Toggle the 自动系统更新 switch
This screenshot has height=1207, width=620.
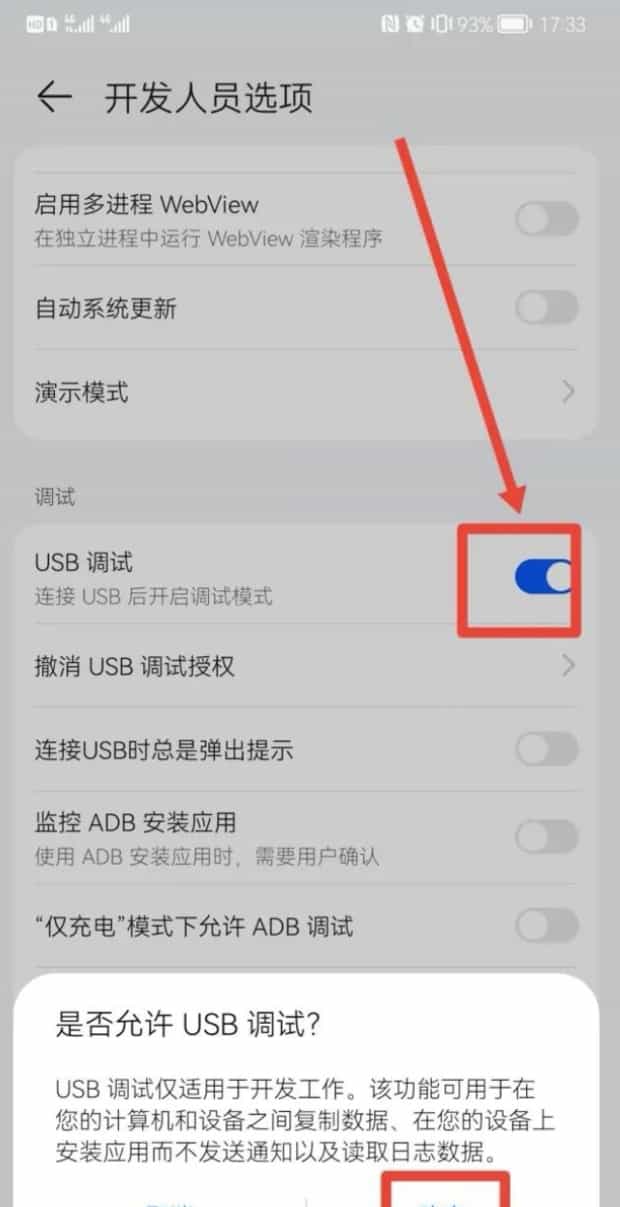(547, 307)
